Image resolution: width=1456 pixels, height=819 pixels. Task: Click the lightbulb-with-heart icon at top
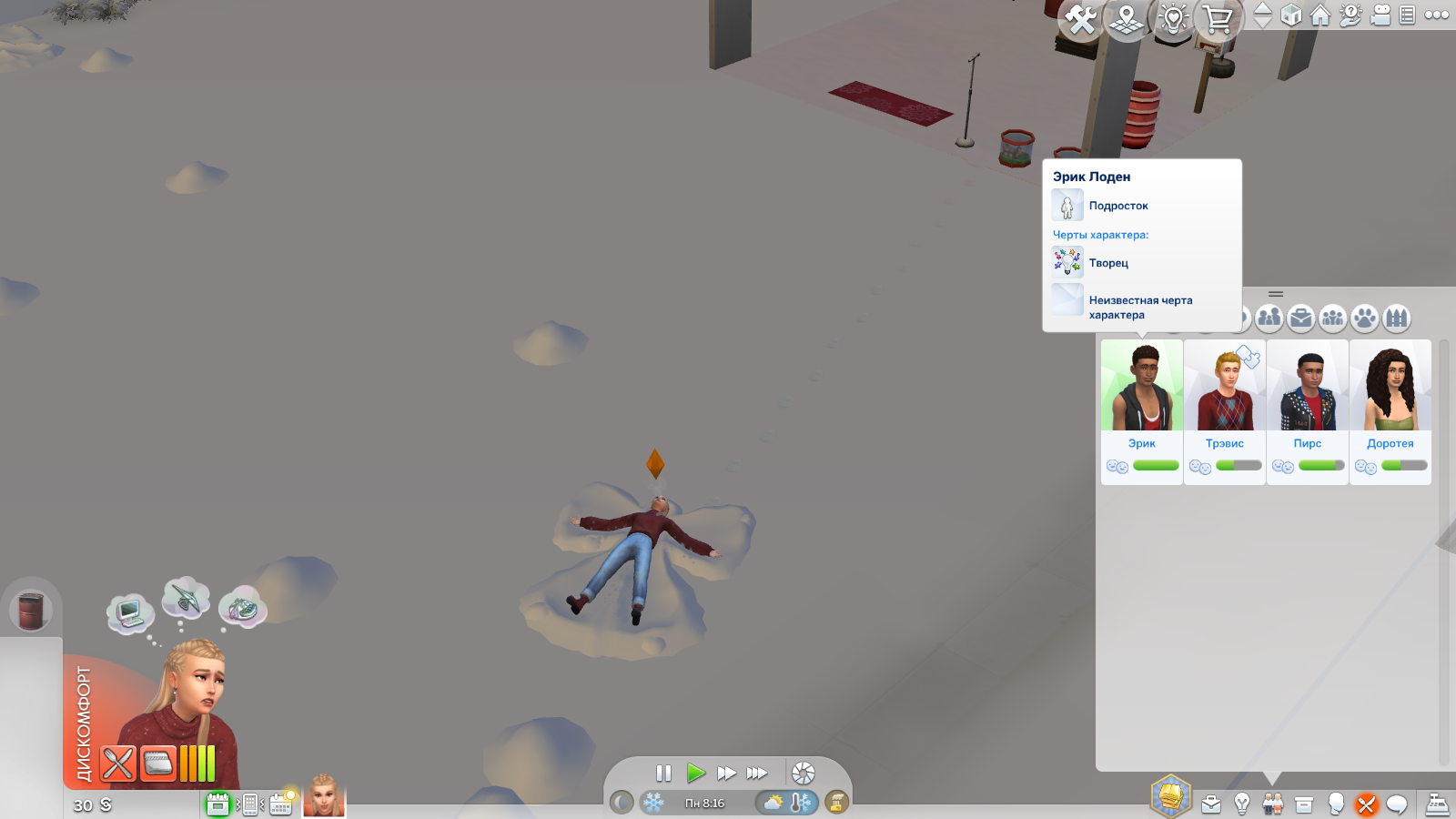[x=1173, y=18]
